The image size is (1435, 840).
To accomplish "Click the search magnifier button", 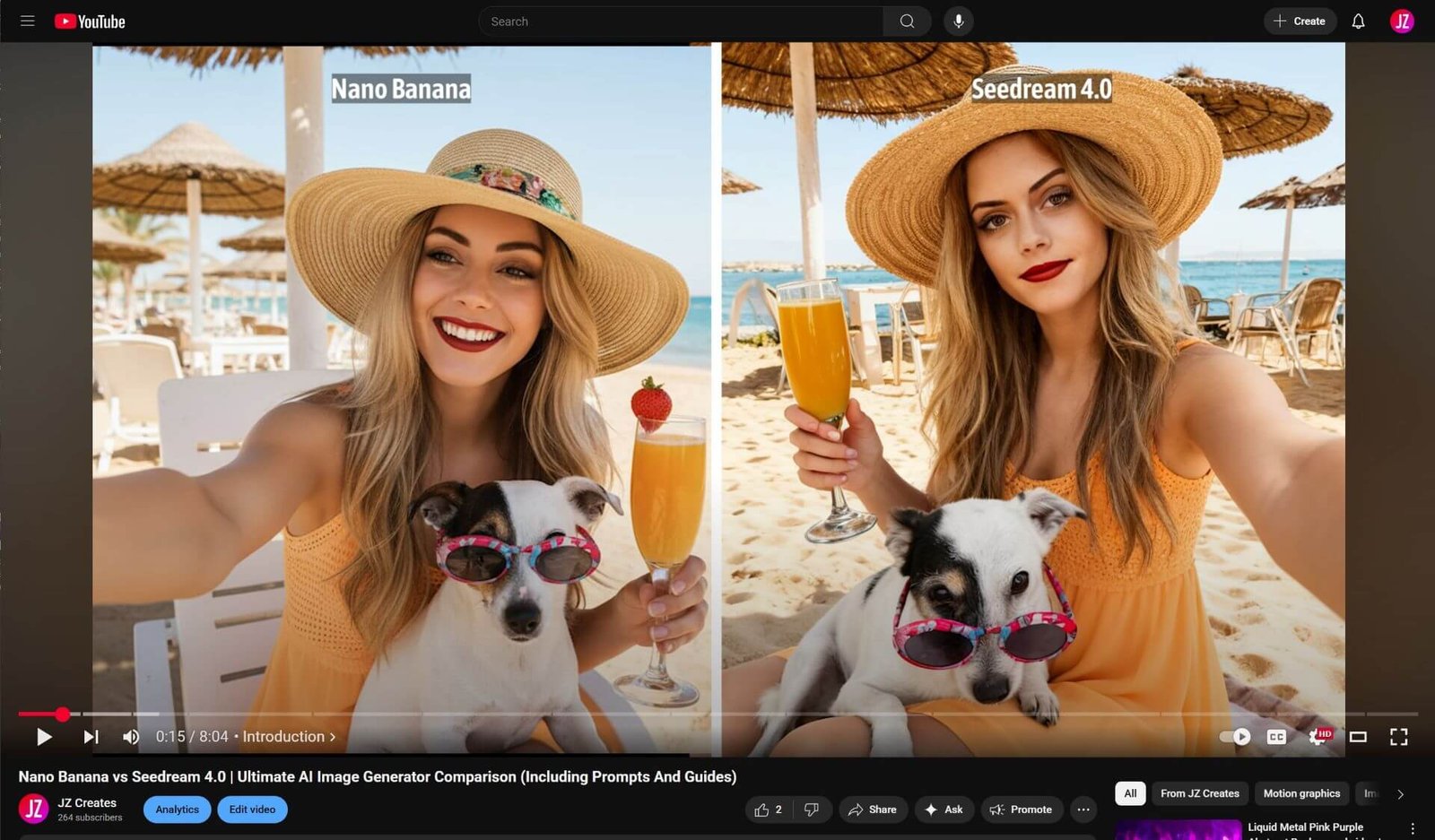I will click(907, 22).
